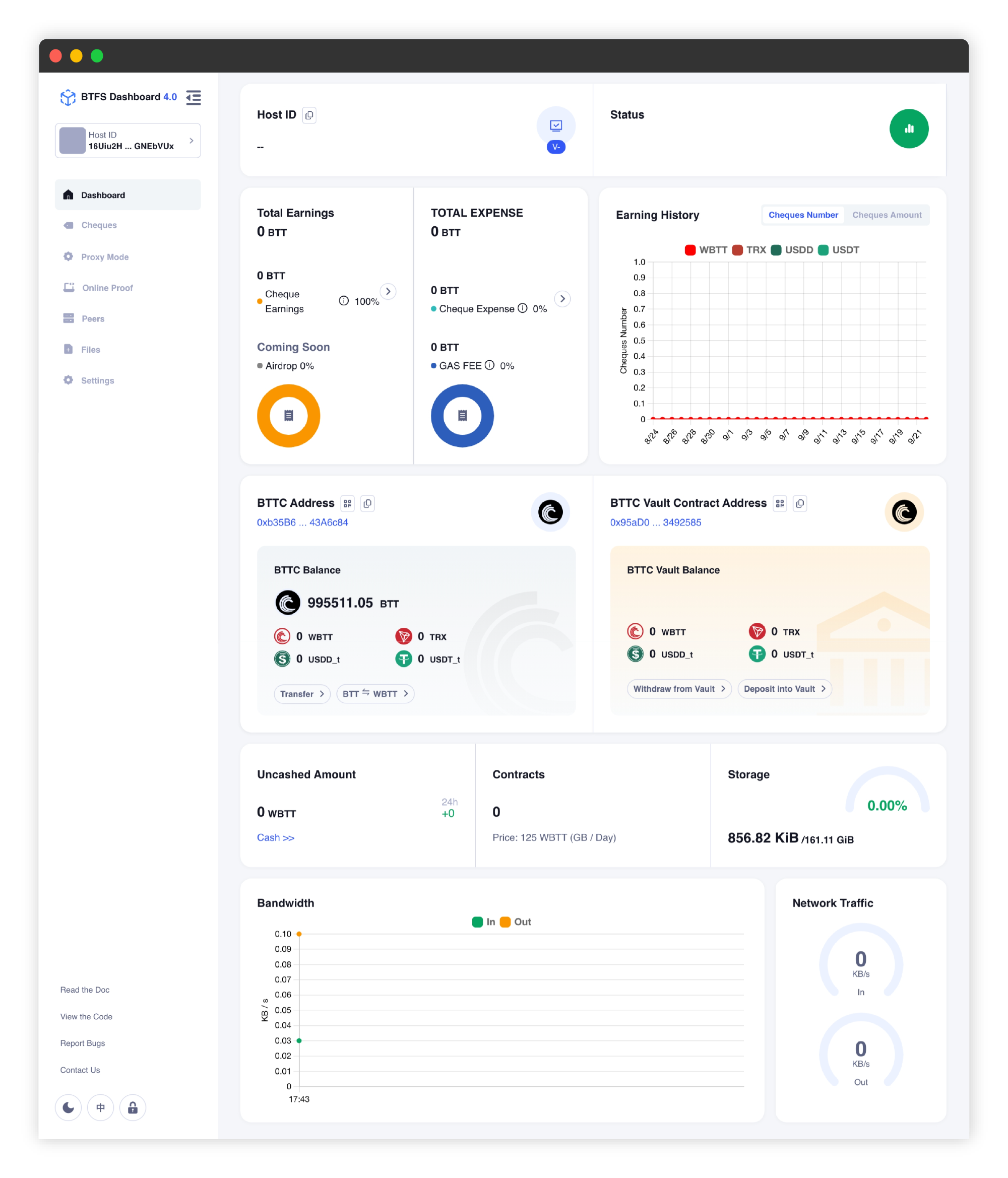Expand Cheque Expense details arrow
The width and height of the screenshot is (1008, 1178).
coord(562,298)
